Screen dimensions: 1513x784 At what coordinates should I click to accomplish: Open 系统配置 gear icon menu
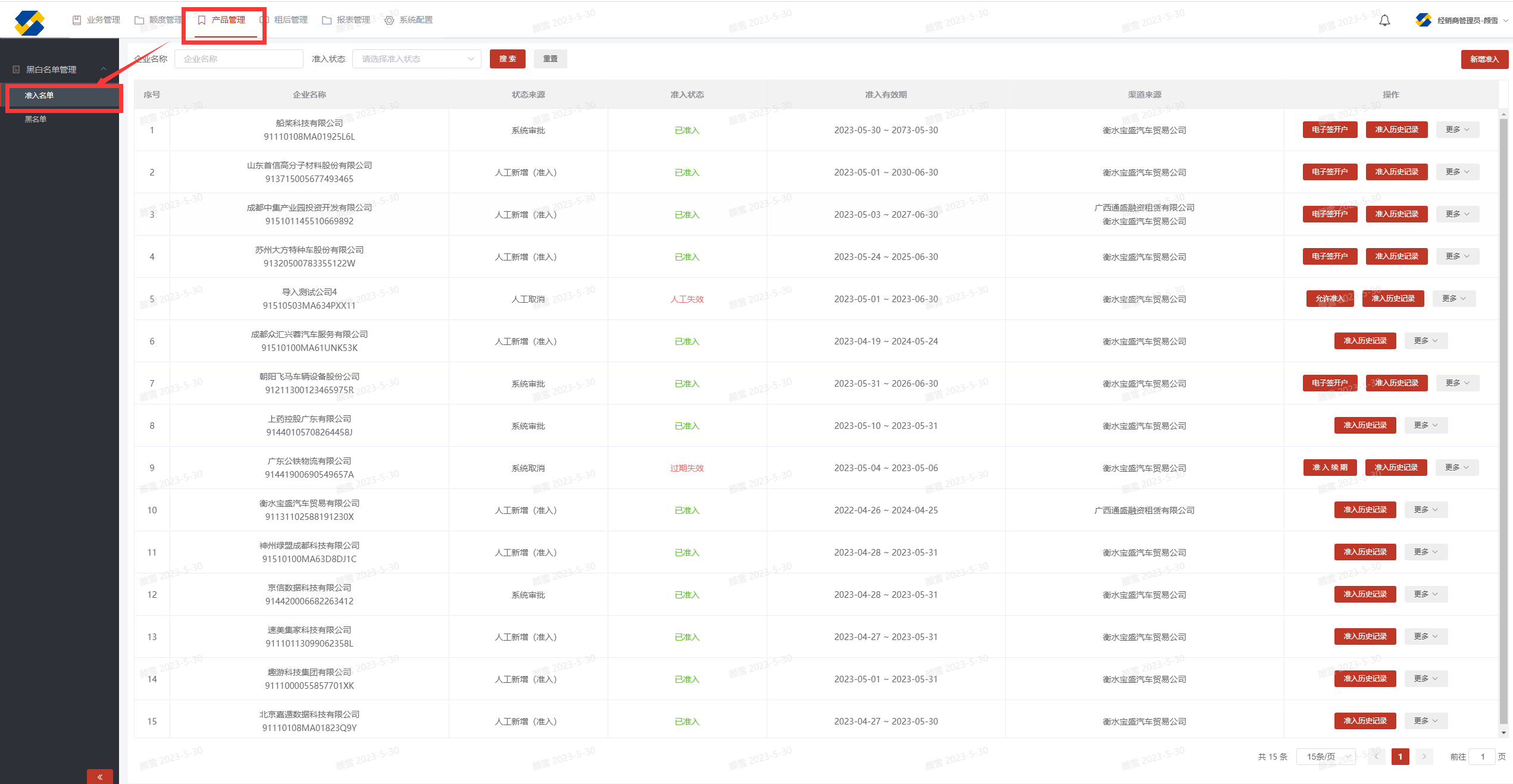[x=389, y=20]
